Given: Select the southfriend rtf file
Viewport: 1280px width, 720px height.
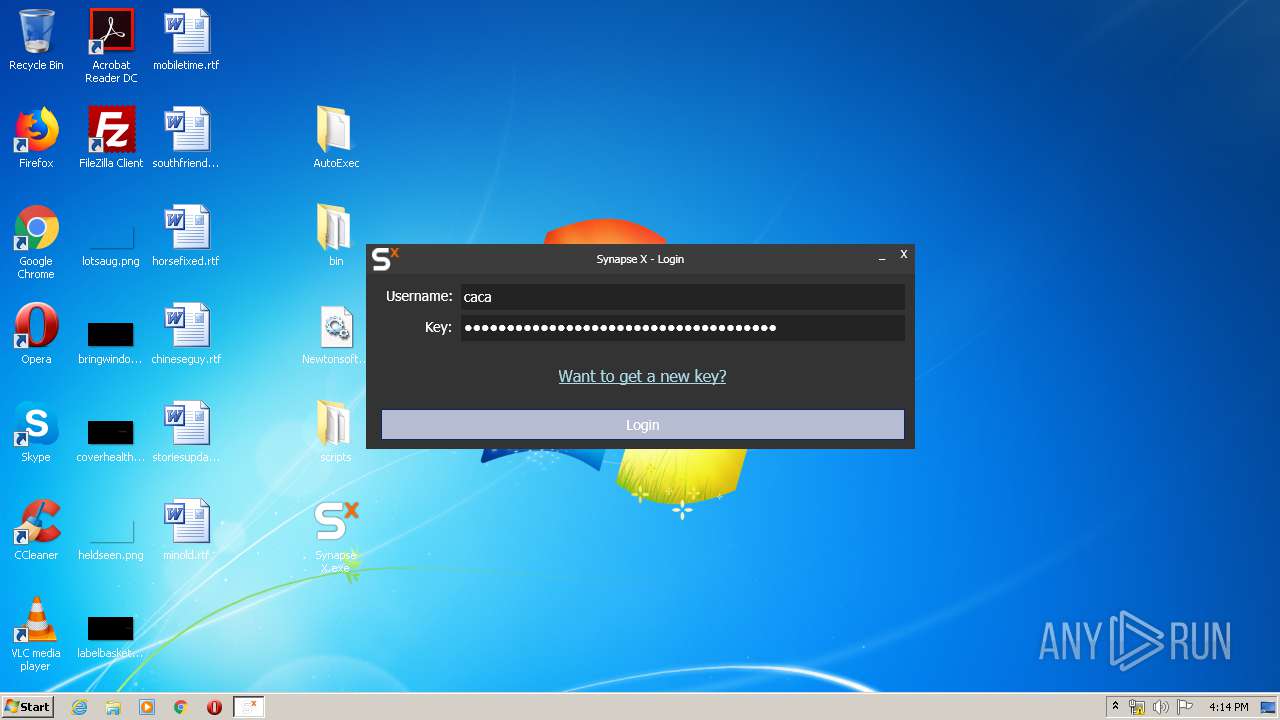Looking at the screenshot, I should pyautogui.click(x=186, y=138).
